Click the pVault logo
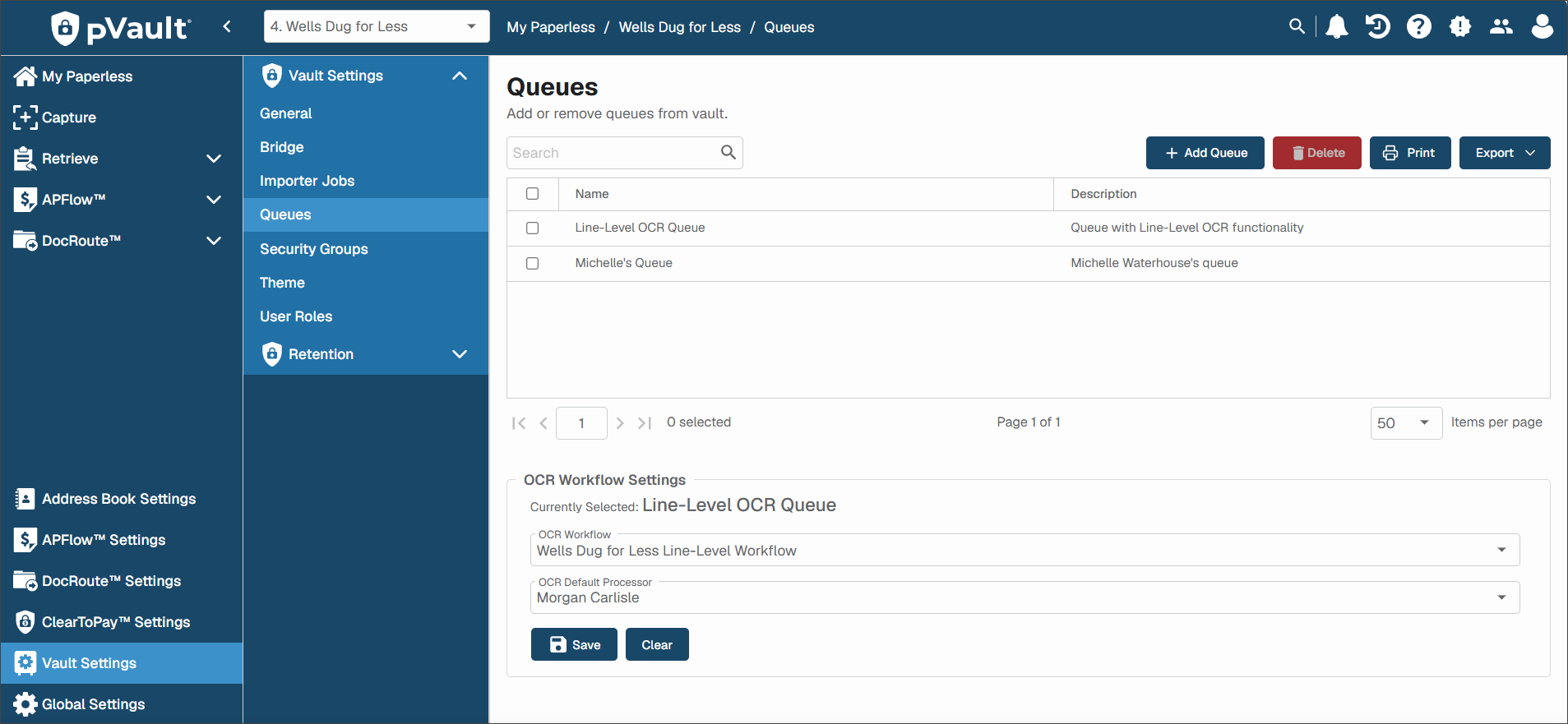Screen dimensions: 1568x724 (x=121, y=28)
